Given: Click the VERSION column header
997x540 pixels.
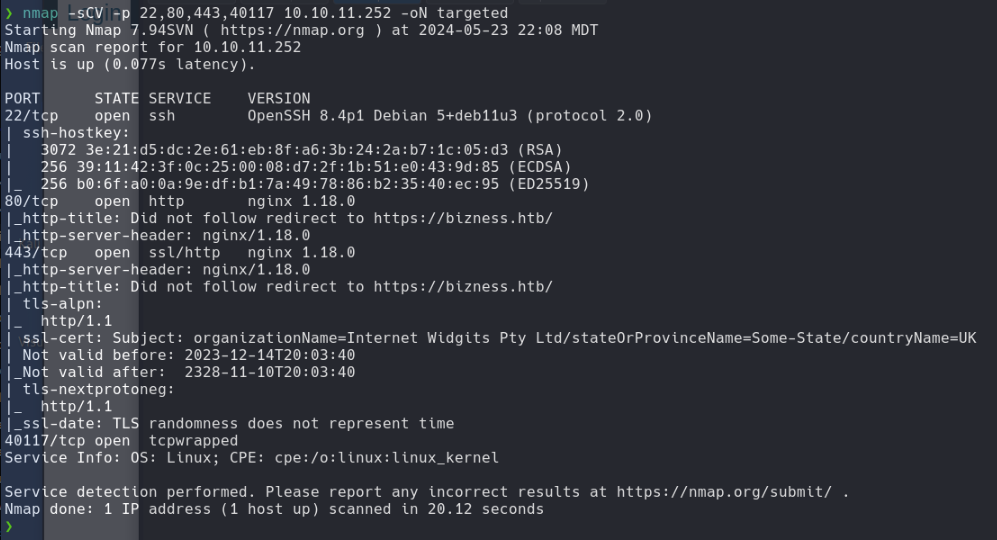Looking at the screenshot, I should (279, 99).
